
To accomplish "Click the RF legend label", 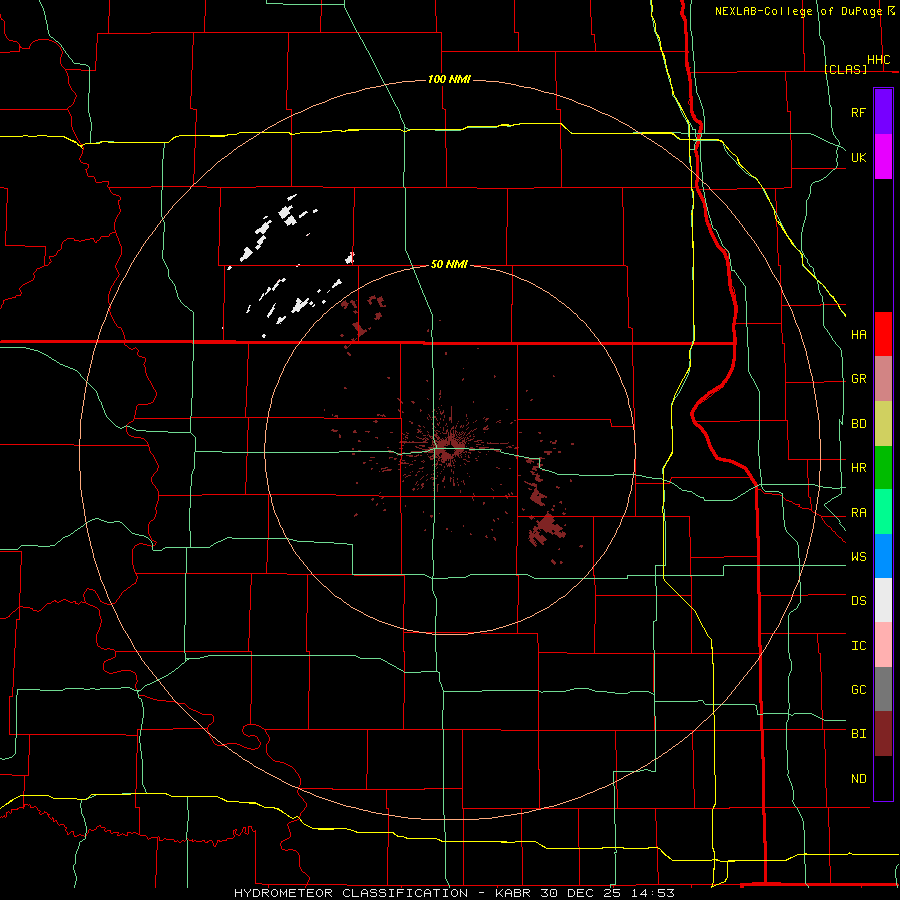I will tap(858, 112).
